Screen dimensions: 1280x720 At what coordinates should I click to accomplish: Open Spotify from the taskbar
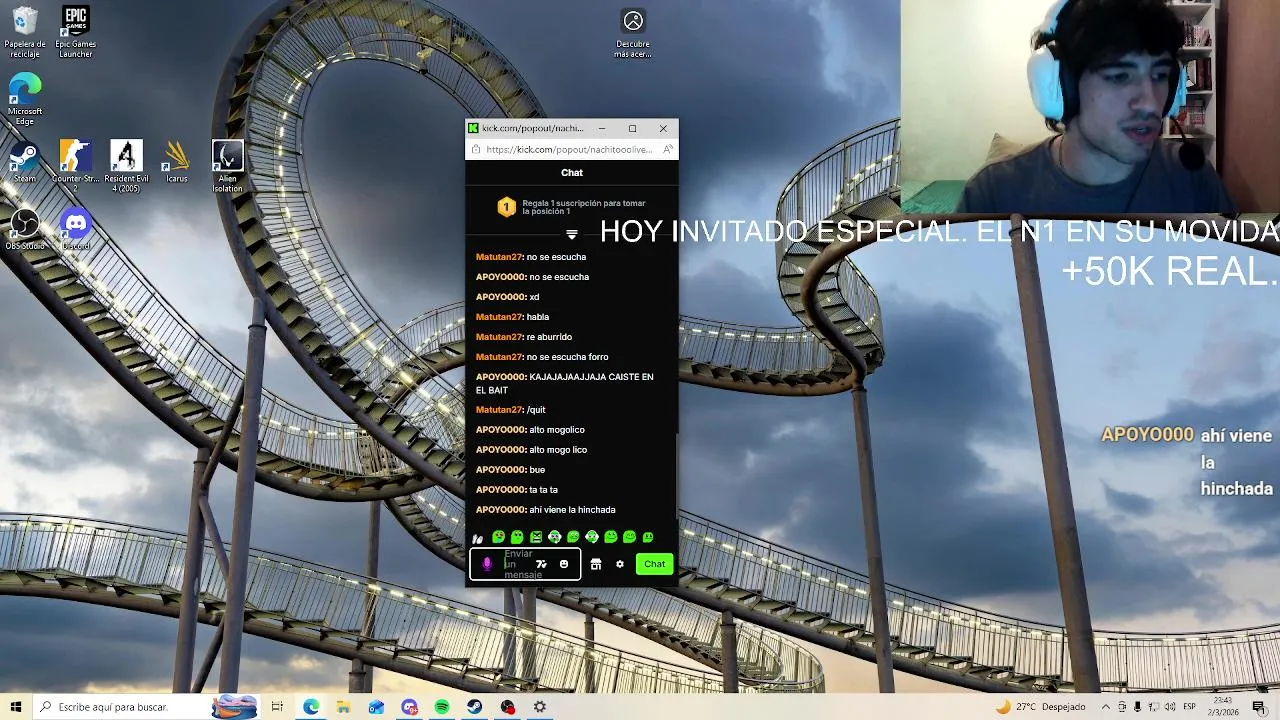tap(442, 707)
